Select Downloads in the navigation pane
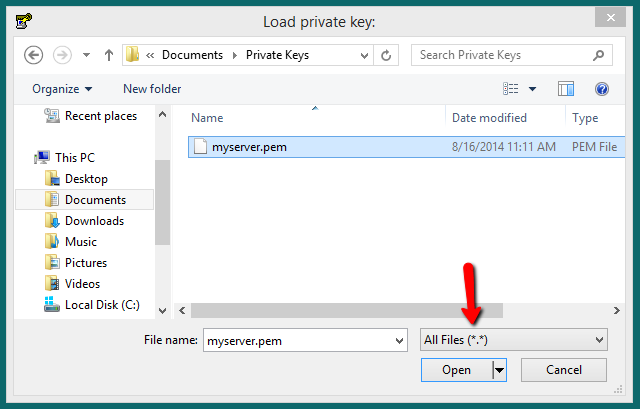Image resolution: width=640 pixels, height=409 pixels. (x=94, y=221)
